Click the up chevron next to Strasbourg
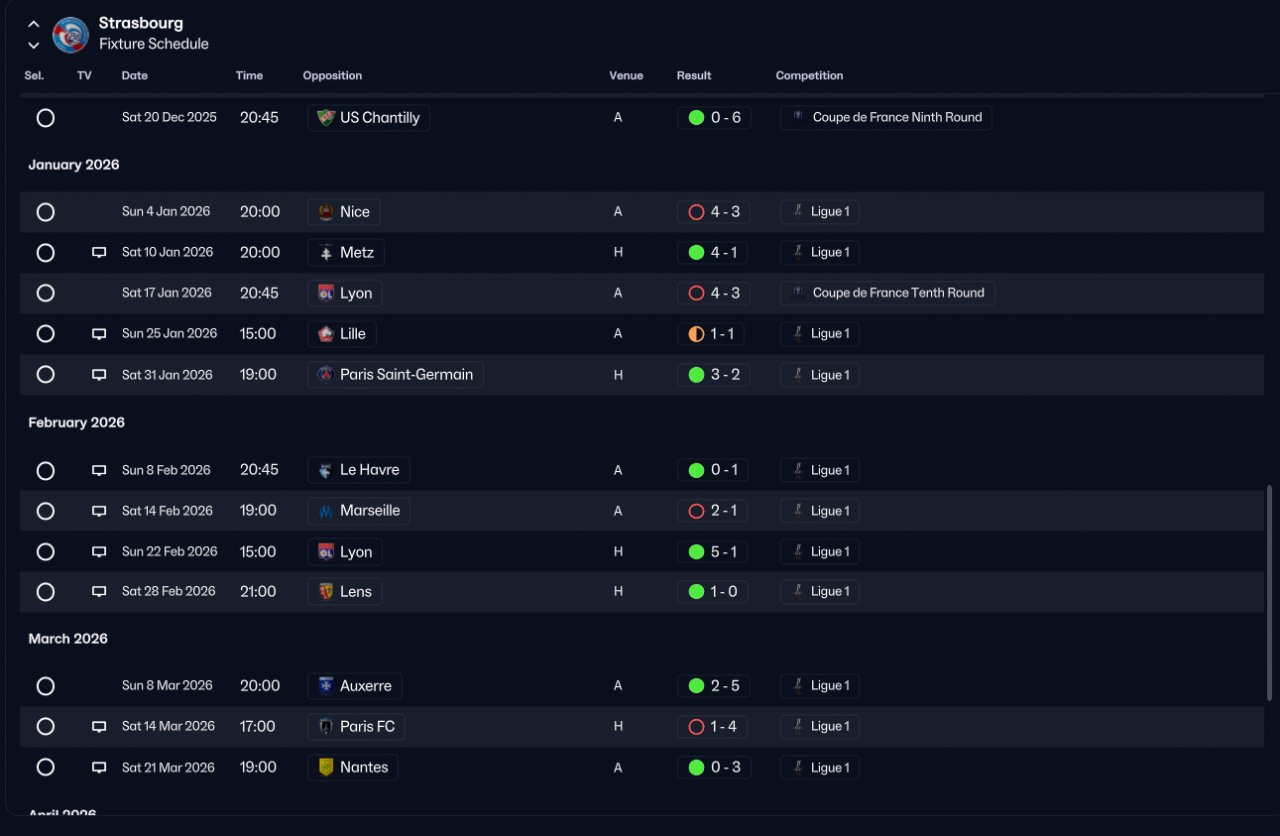This screenshot has width=1280, height=836. click(x=34, y=24)
